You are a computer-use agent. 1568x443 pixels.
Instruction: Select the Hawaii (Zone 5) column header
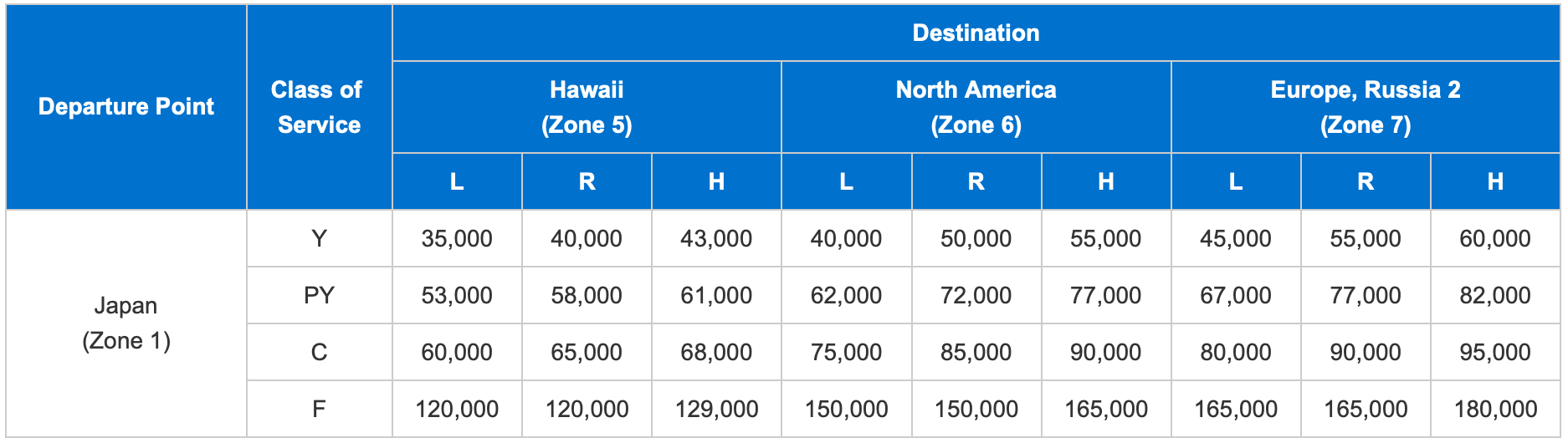pos(587,107)
